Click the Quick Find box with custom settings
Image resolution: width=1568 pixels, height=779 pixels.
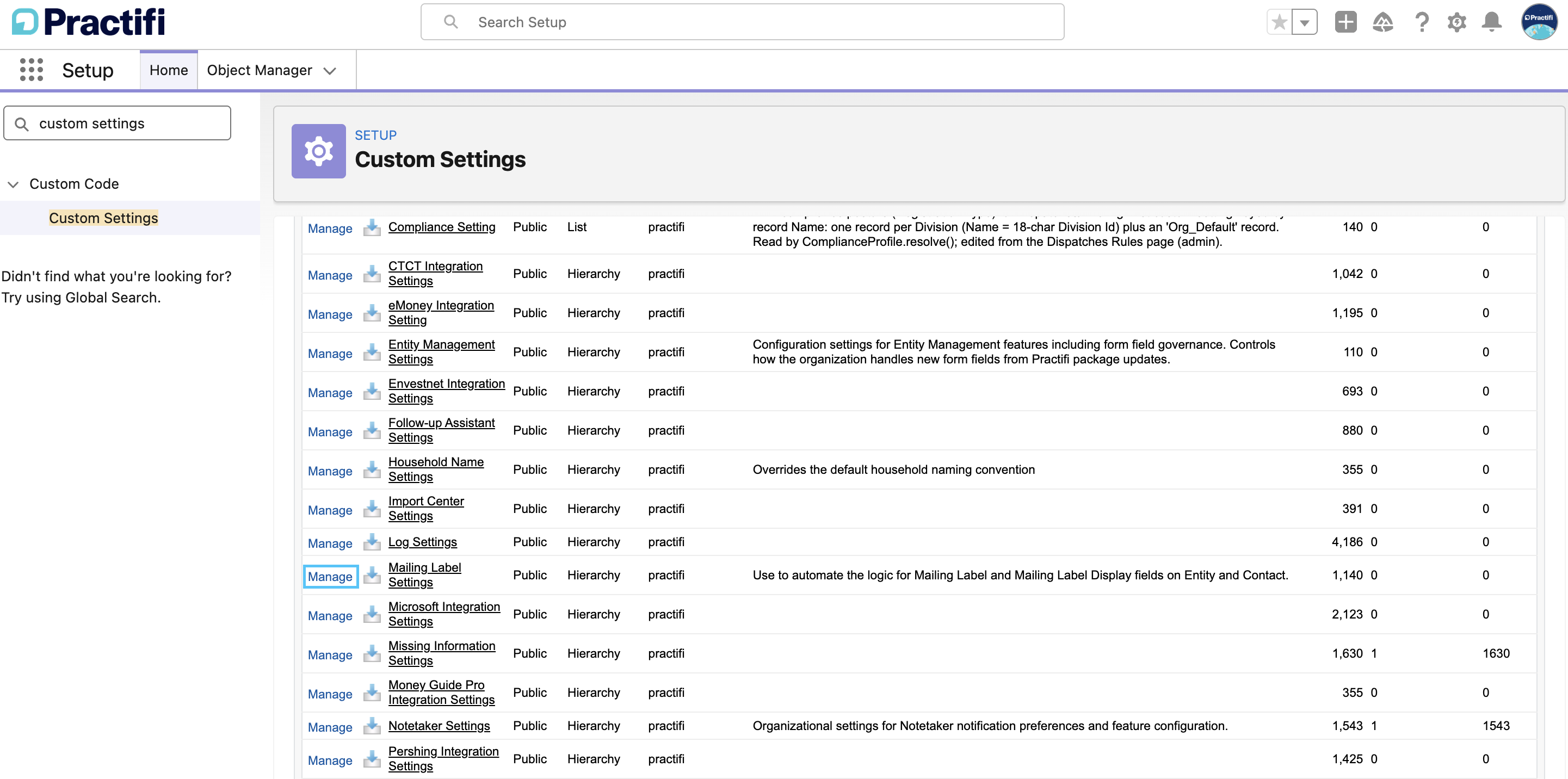click(117, 123)
